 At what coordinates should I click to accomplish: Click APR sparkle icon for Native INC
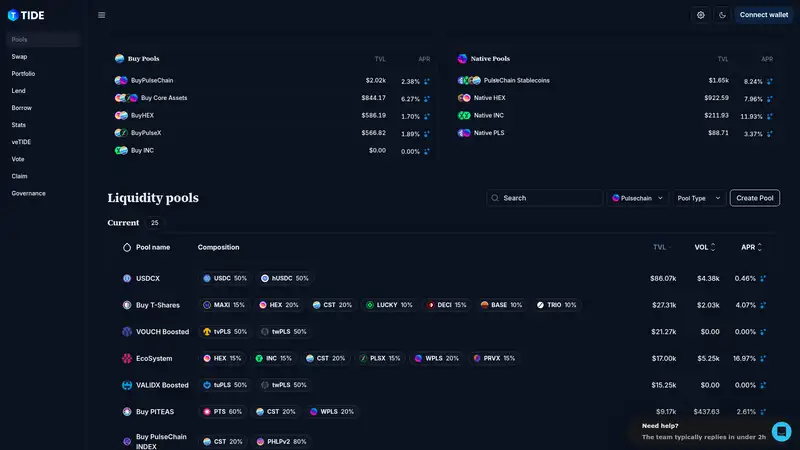pos(769,116)
